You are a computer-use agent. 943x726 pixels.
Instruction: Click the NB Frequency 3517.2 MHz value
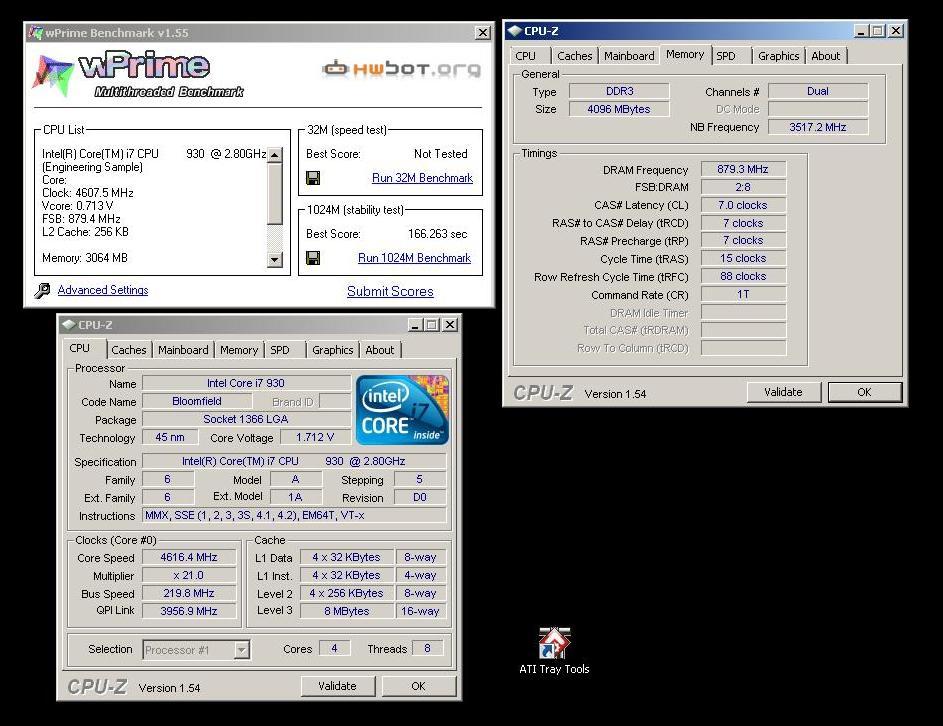(x=818, y=127)
